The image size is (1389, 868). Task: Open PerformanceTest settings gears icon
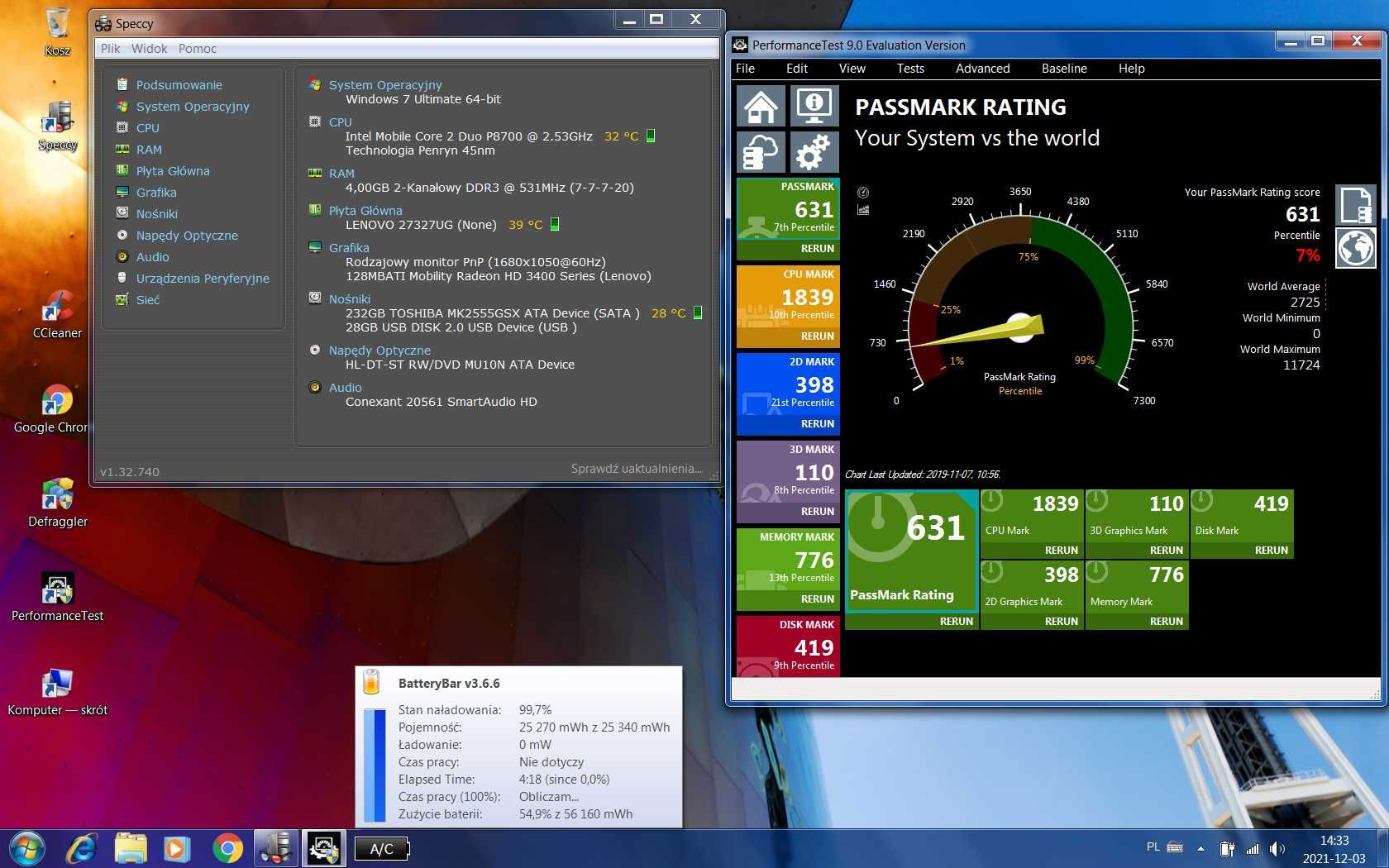(x=814, y=151)
